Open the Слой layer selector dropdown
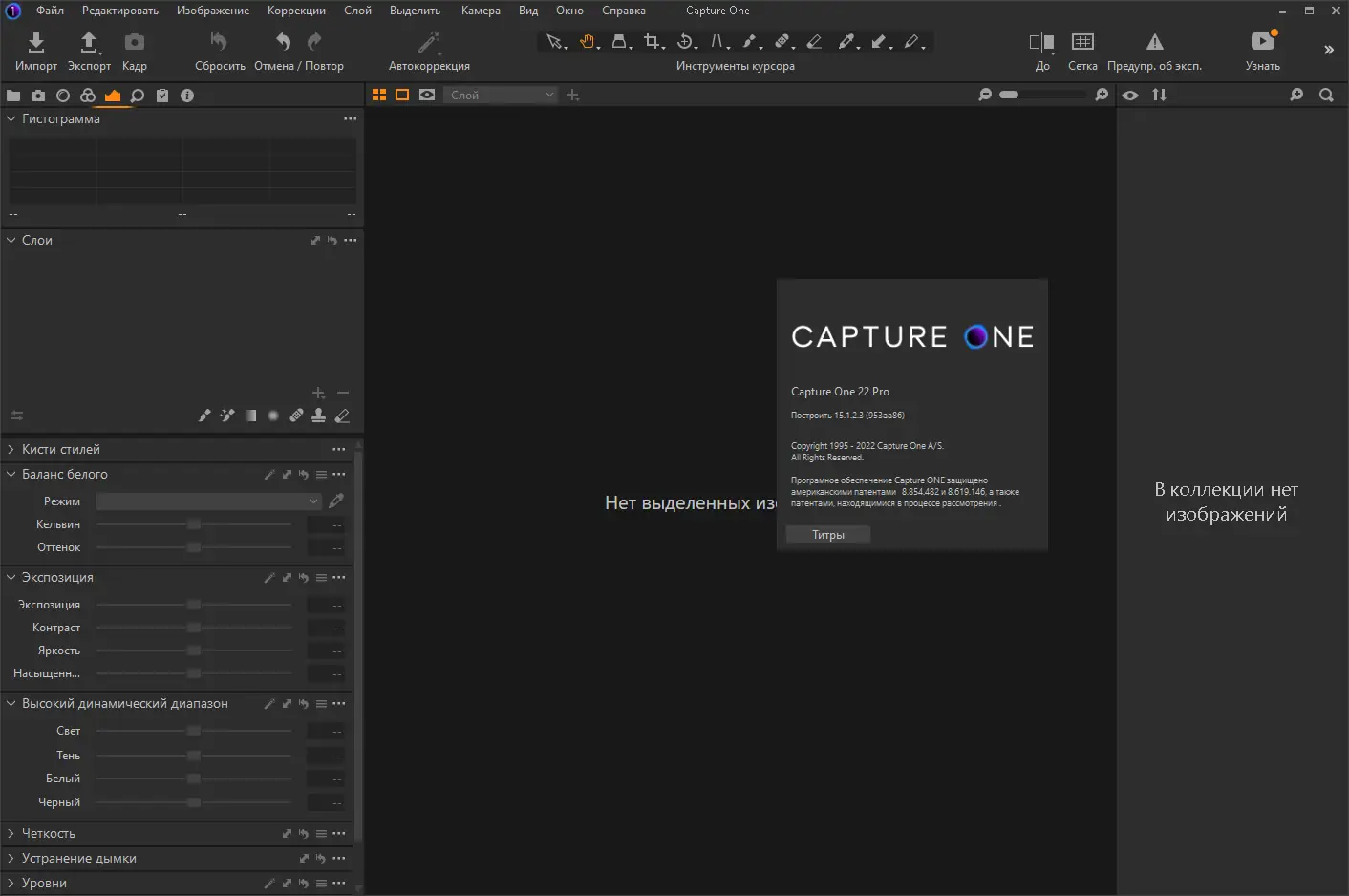This screenshot has width=1349, height=896. point(500,95)
